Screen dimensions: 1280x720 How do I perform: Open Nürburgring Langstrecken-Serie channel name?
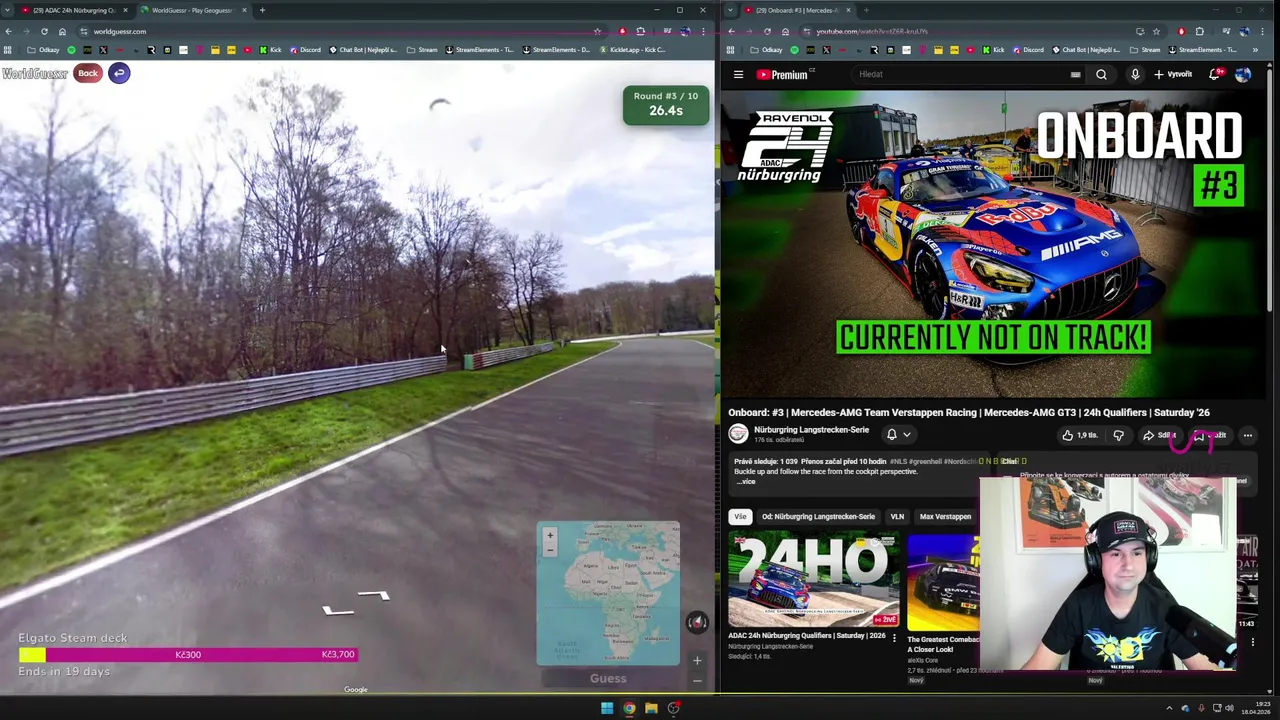(x=811, y=429)
